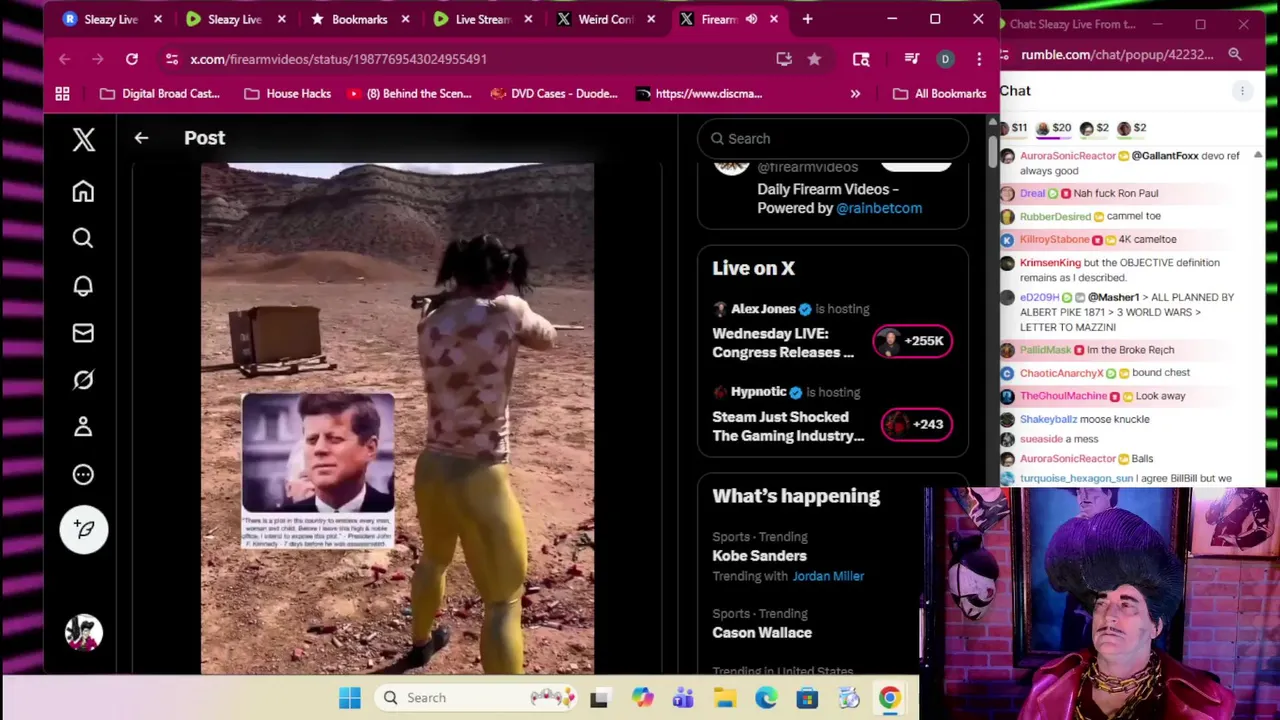Show more bookmarks with double chevron
The height and width of the screenshot is (720, 1280).
click(855, 94)
